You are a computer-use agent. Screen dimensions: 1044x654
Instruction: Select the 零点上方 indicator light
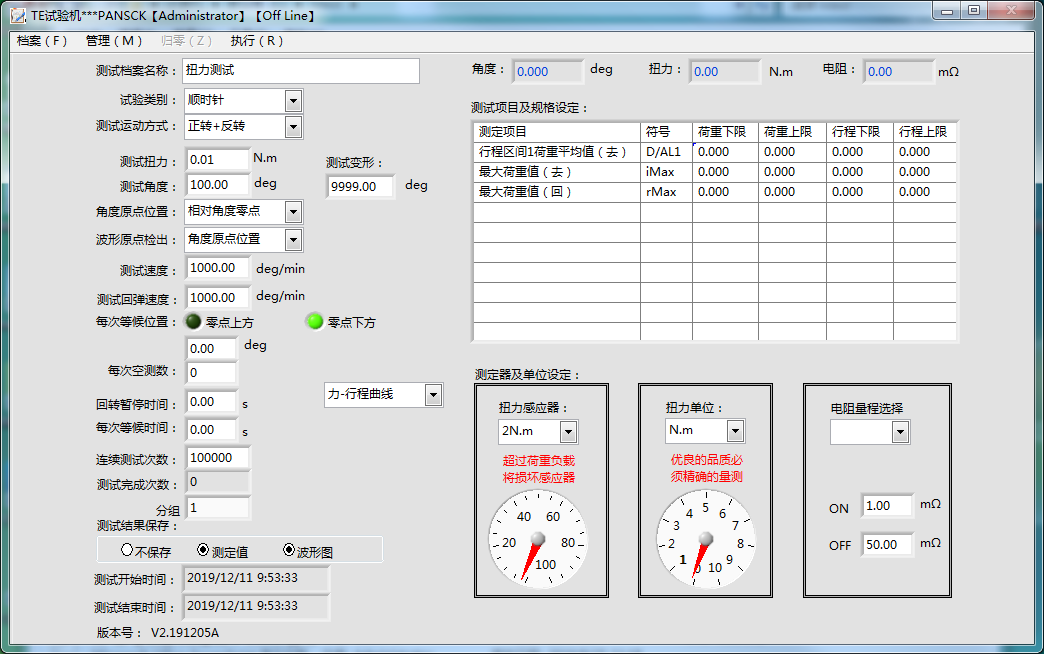pyautogui.click(x=193, y=322)
